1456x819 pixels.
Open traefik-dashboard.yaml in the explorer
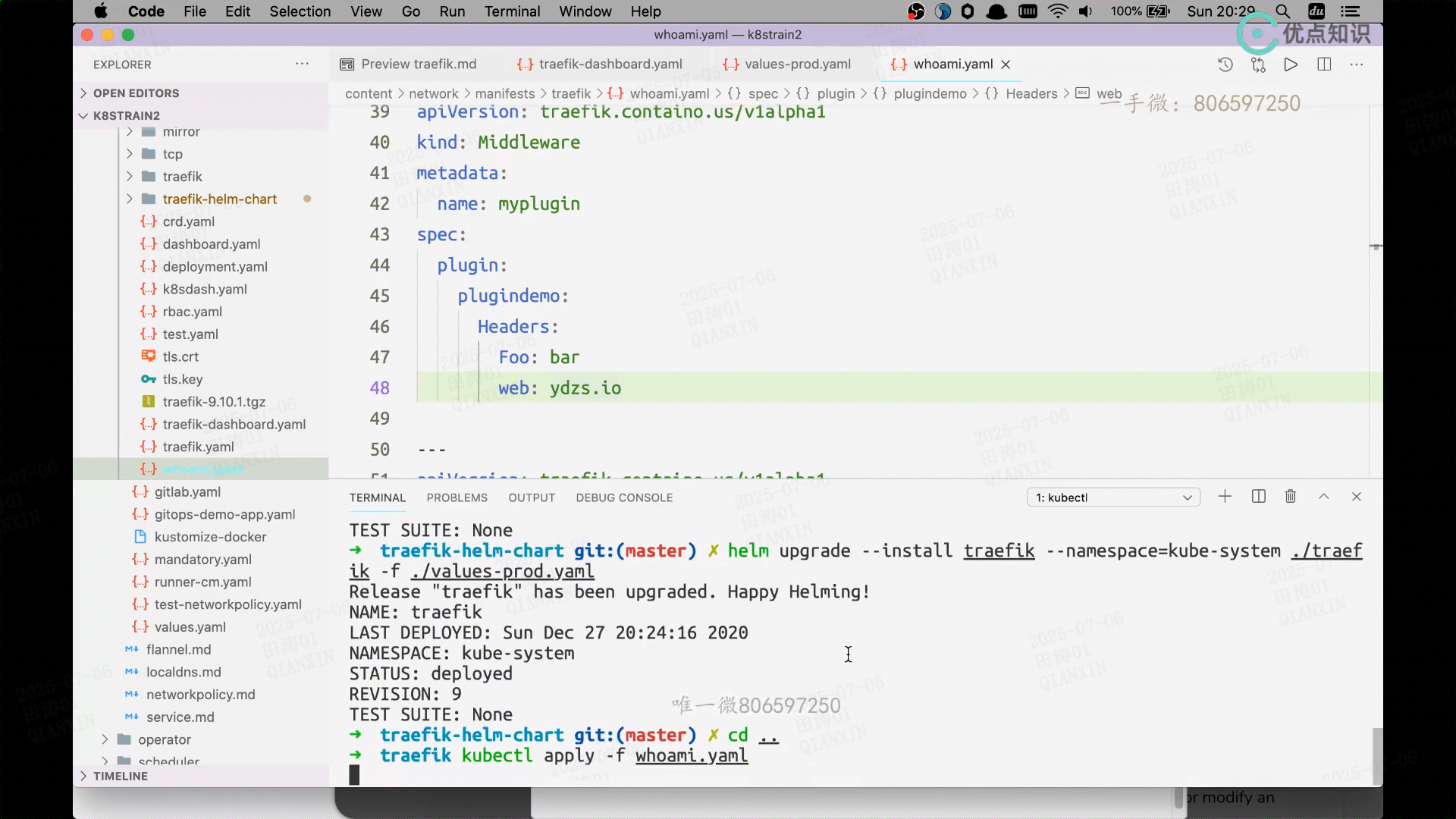click(x=234, y=424)
